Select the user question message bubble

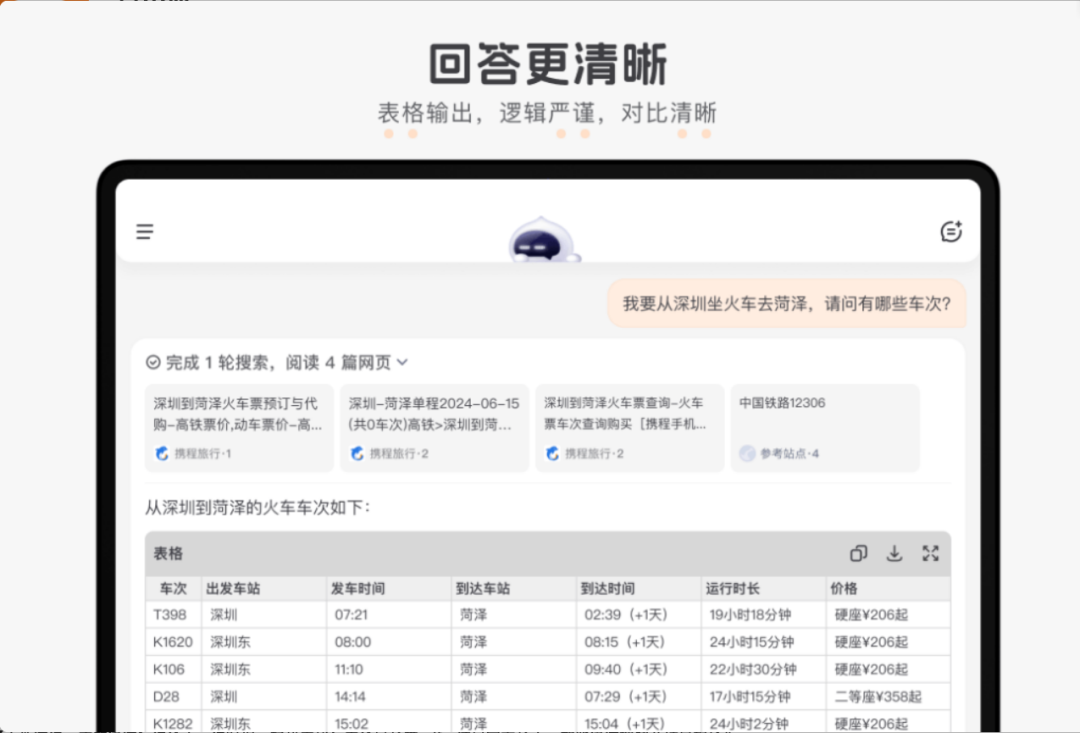pyautogui.click(x=787, y=304)
